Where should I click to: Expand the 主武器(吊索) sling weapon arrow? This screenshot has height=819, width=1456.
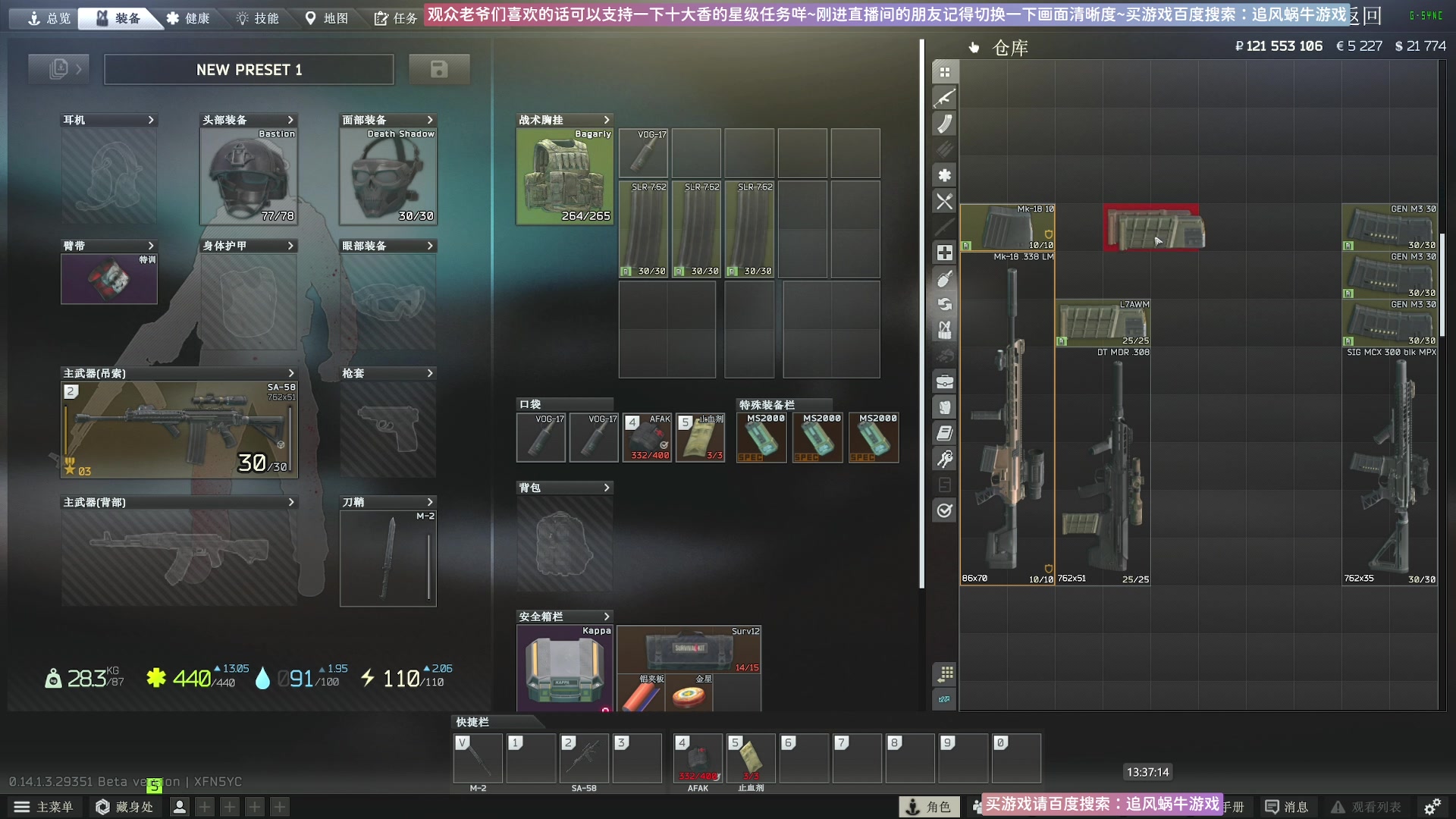coord(291,373)
